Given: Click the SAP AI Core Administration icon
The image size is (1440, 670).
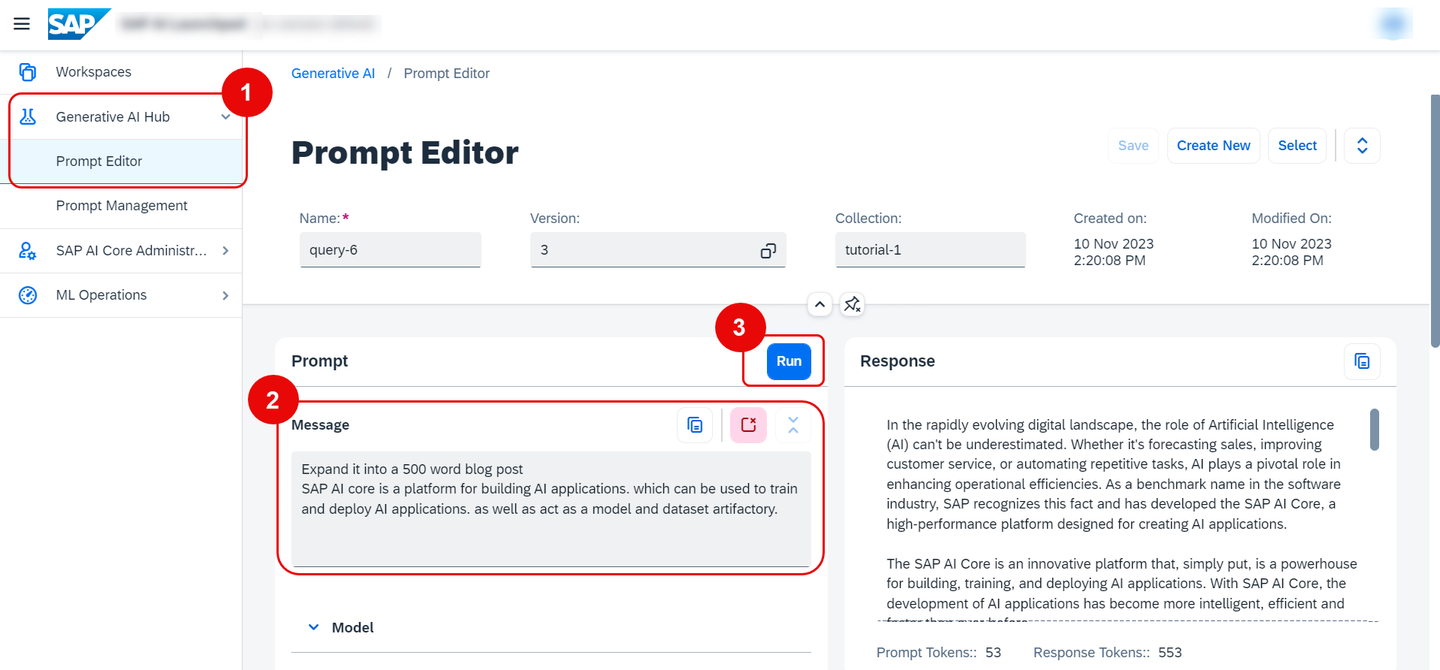Looking at the screenshot, I should [28, 251].
